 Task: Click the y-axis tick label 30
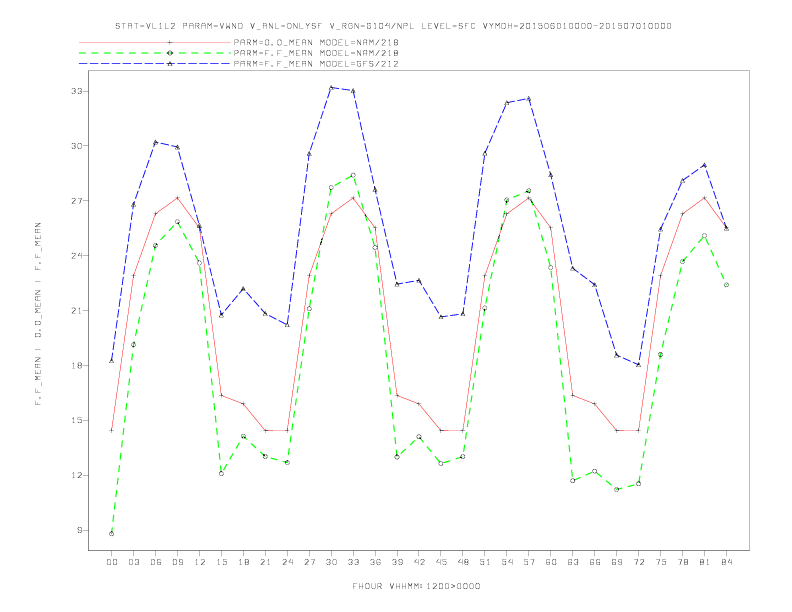[76, 146]
